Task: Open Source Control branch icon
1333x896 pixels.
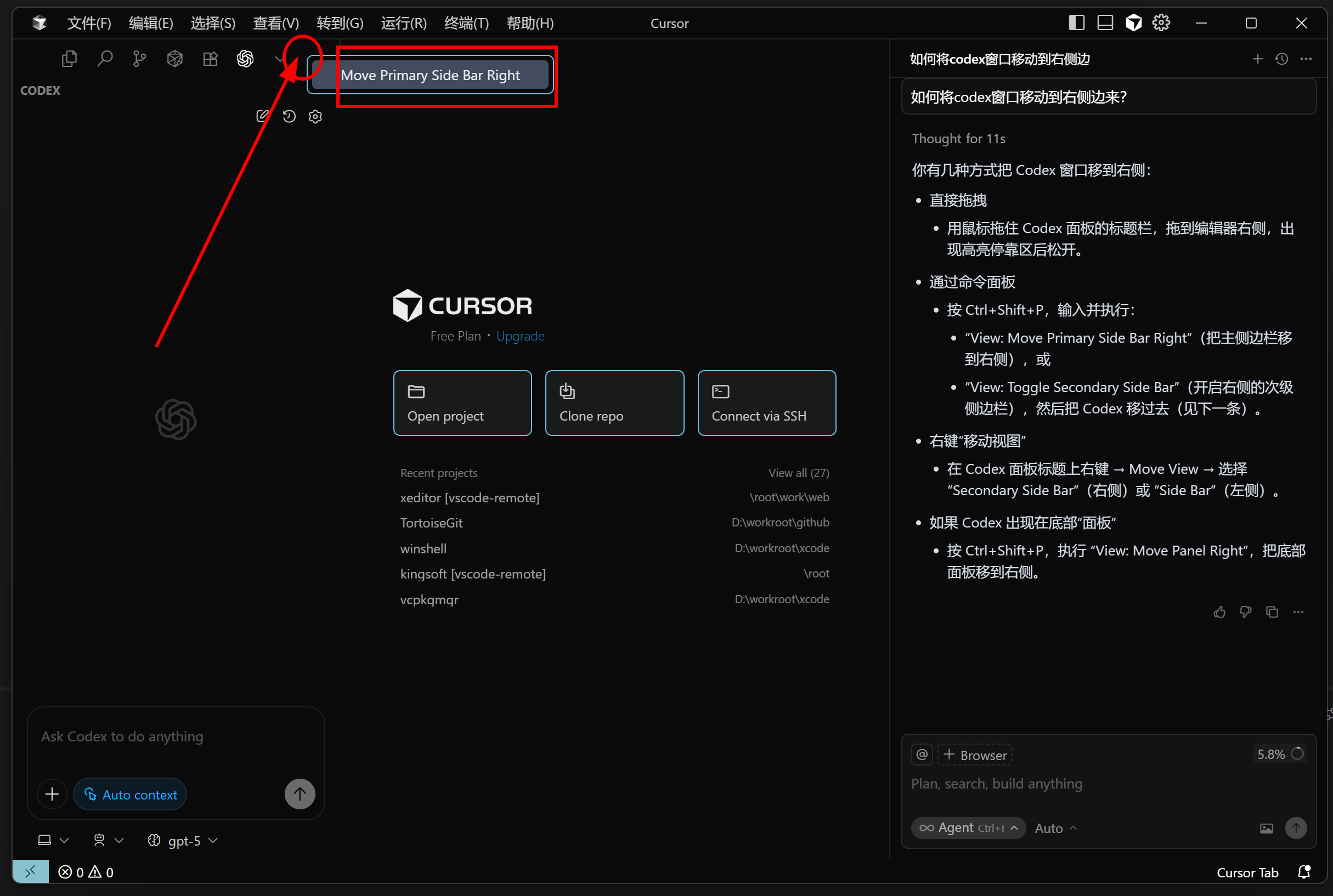Action: (139, 58)
